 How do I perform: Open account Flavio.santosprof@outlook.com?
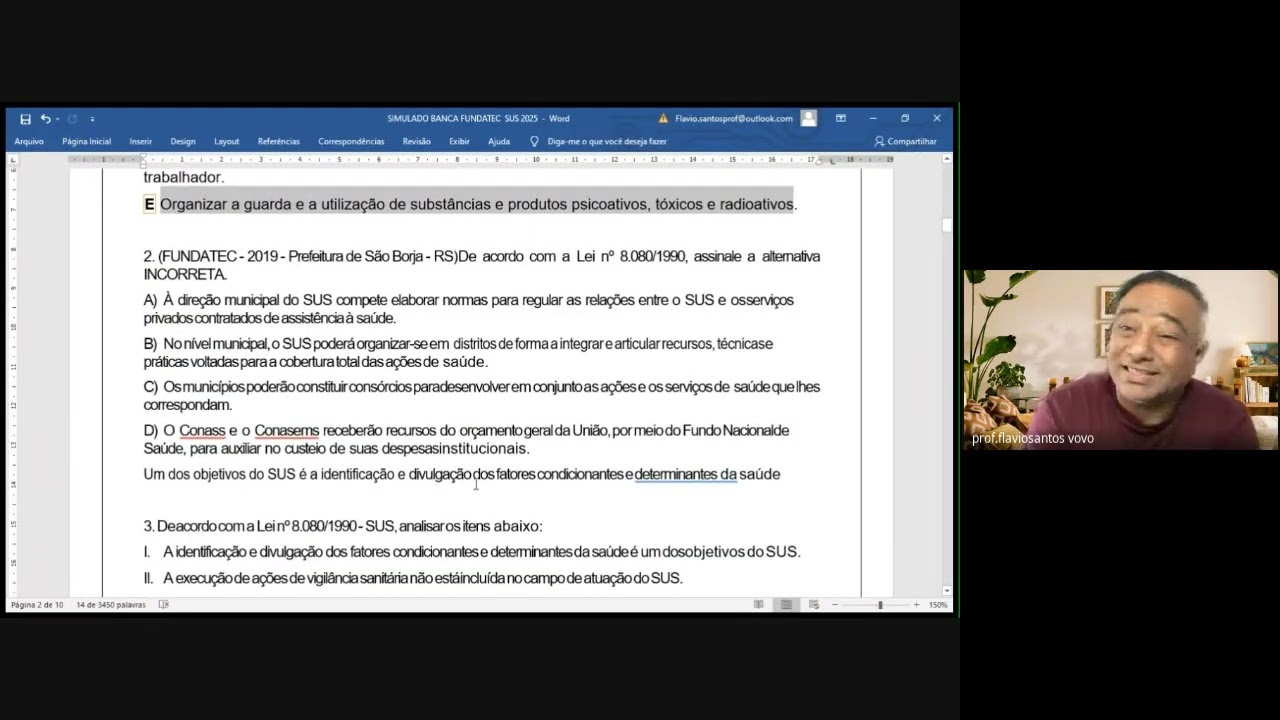pos(734,119)
